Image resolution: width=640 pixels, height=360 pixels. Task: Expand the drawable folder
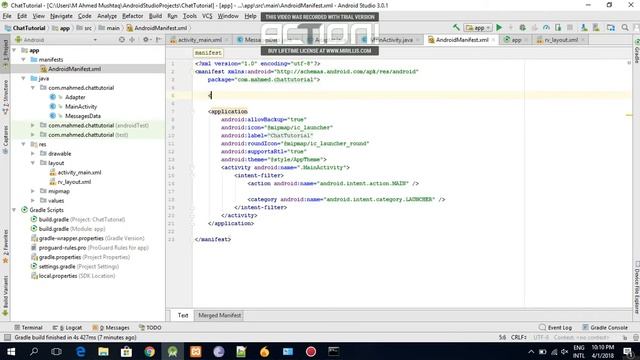point(33,153)
